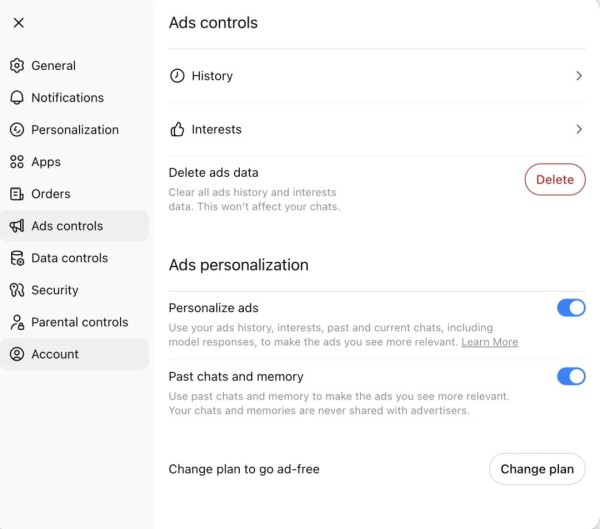
Task: Turn off Past chats and memory toggle
Action: pyautogui.click(x=571, y=376)
